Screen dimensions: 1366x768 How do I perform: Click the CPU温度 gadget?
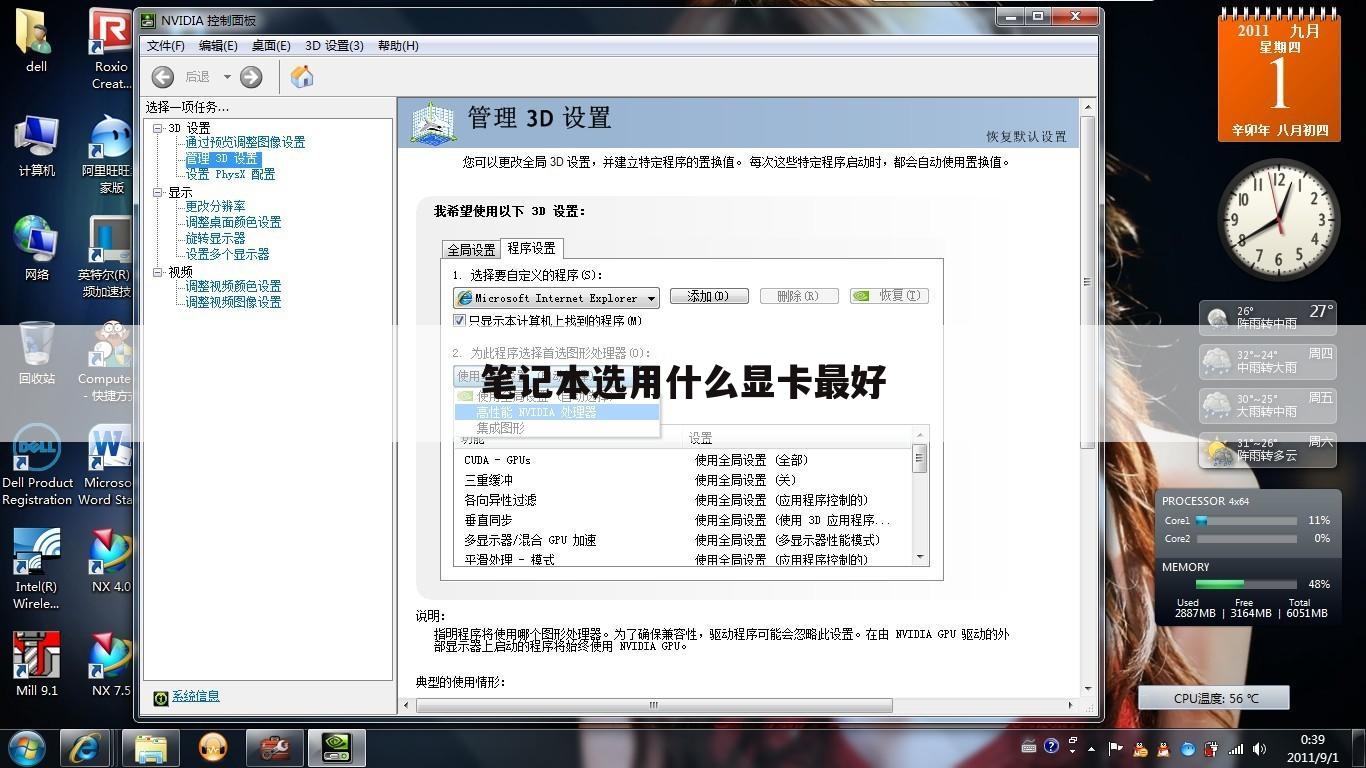point(1214,698)
